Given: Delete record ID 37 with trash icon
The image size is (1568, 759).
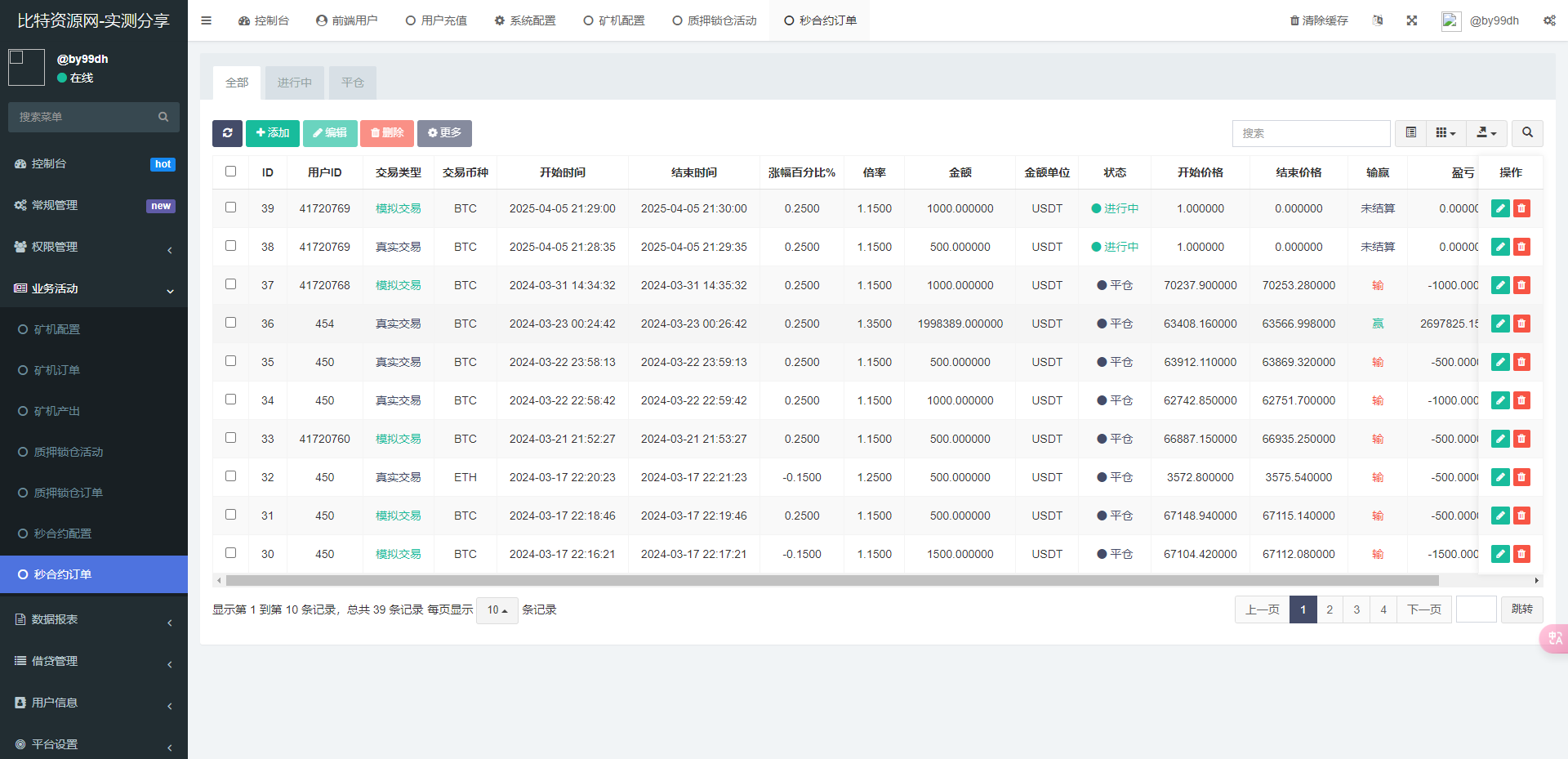Looking at the screenshot, I should tap(1521, 285).
